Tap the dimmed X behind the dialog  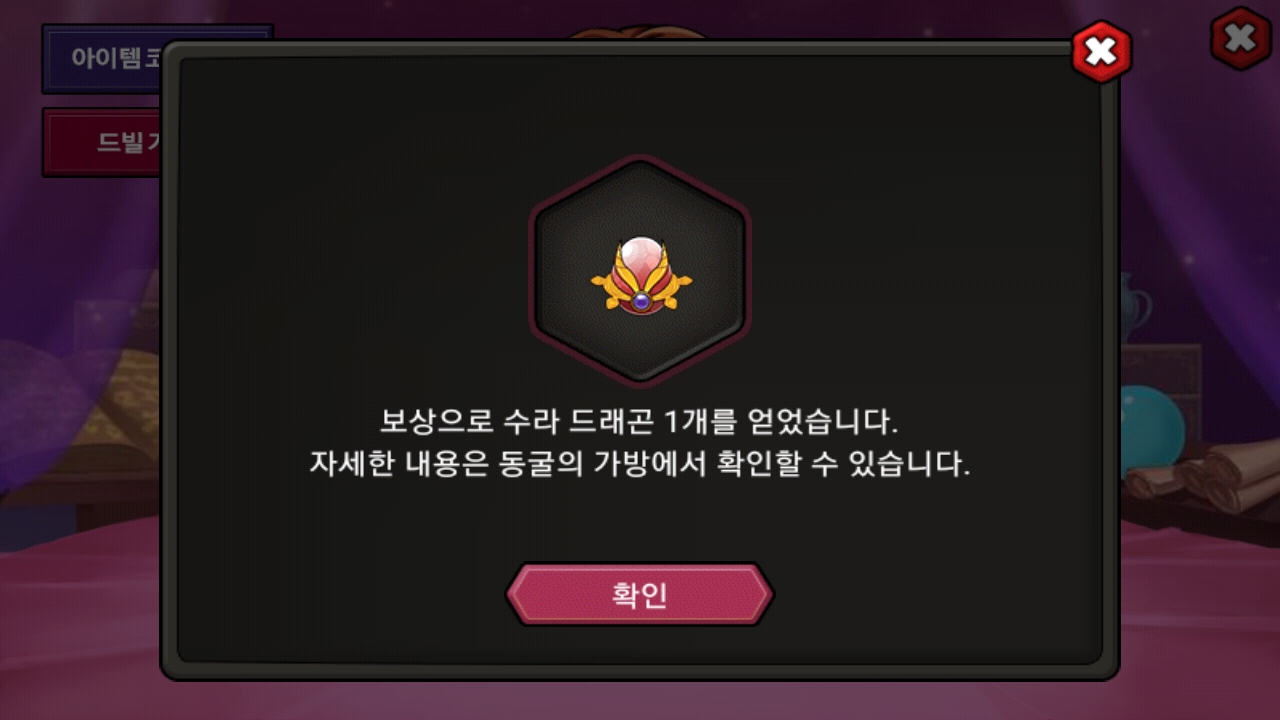(x=1240, y=38)
